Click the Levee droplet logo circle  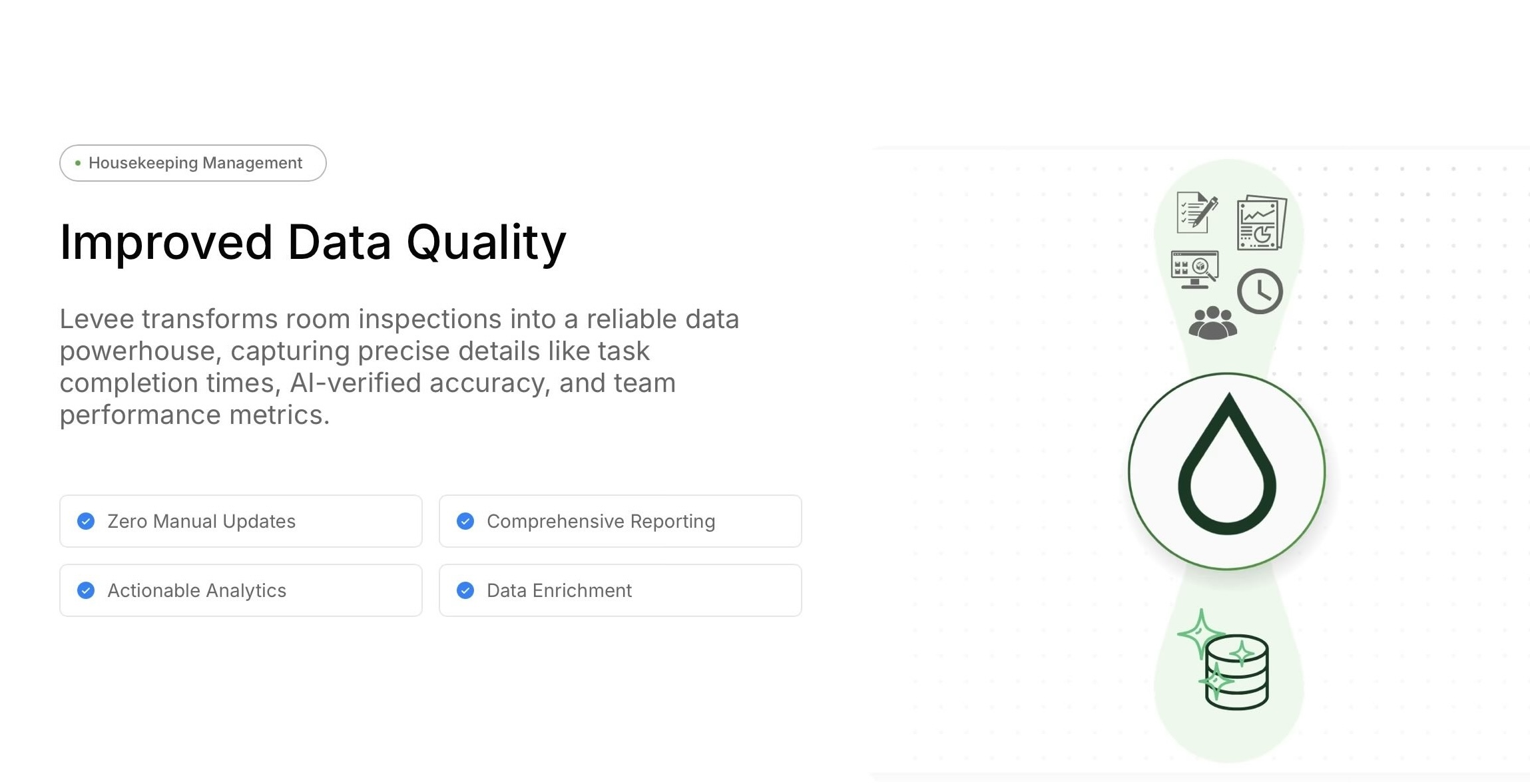click(1227, 471)
